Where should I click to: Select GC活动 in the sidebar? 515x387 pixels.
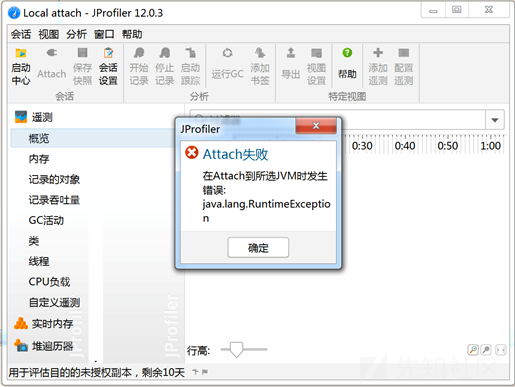coord(46,220)
